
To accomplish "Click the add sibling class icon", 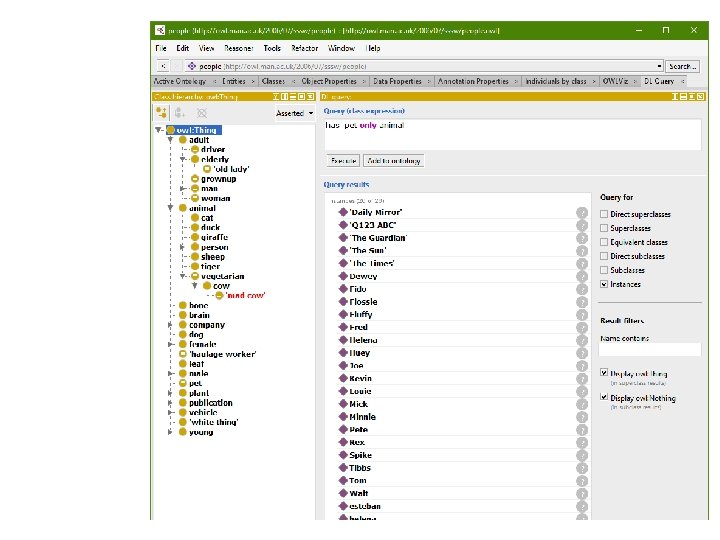I will [180, 112].
